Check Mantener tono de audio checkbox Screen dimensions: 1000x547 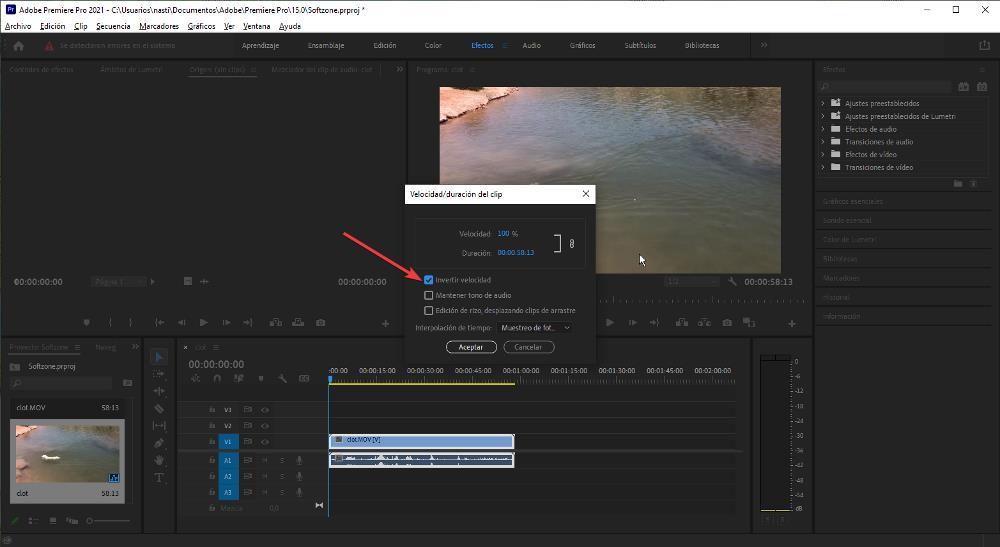coord(429,295)
